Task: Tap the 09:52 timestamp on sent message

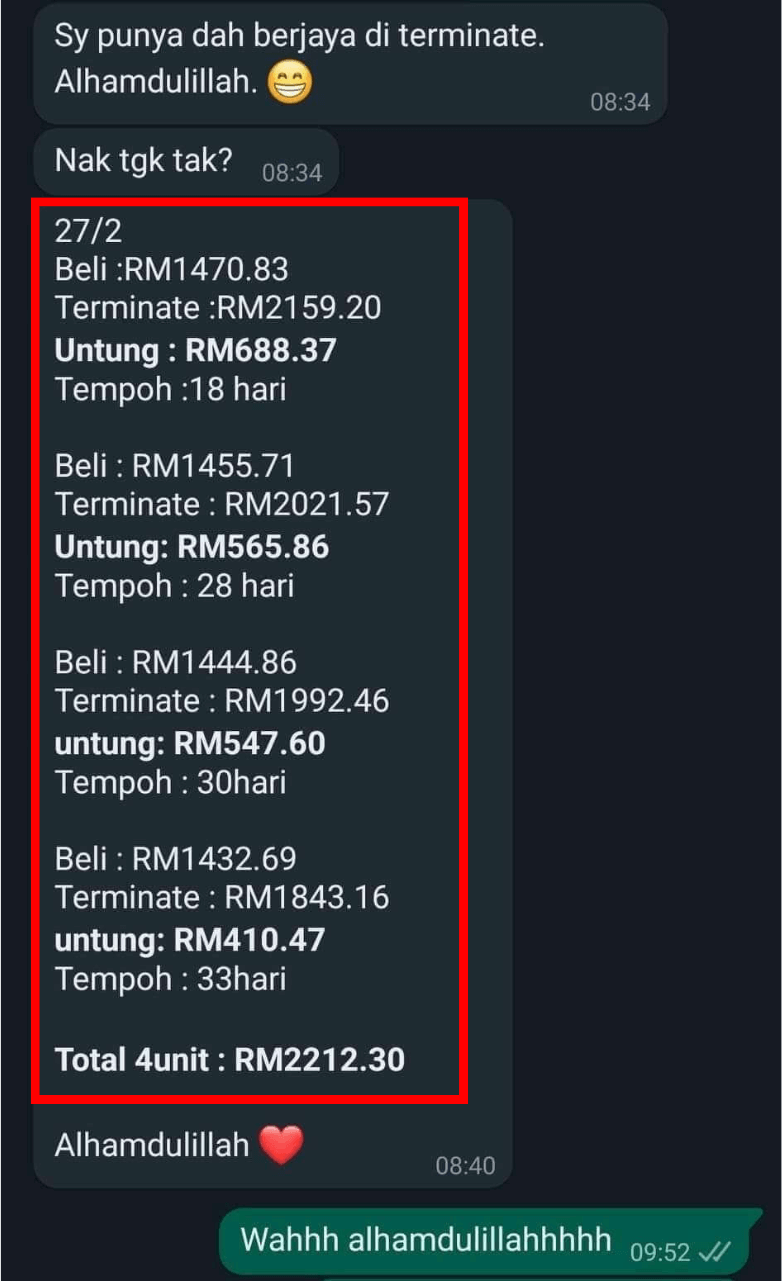Action: pos(660,1252)
